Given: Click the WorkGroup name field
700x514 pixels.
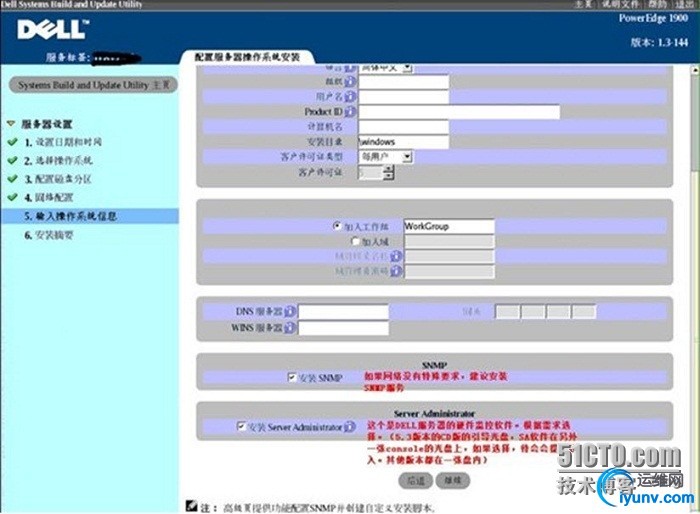Looking at the screenshot, I should pos(449,226).
